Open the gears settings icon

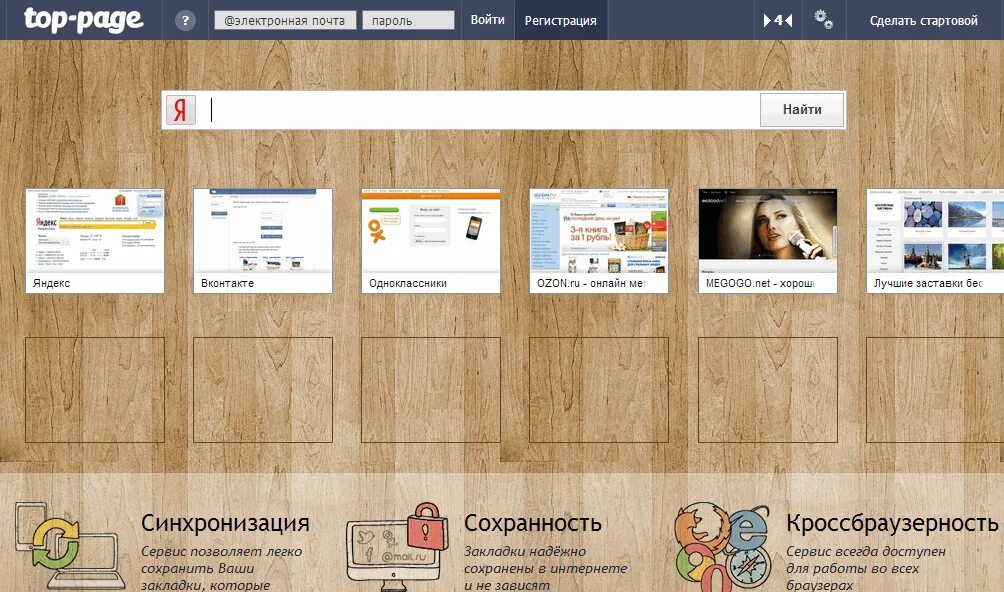click(823, 20)
